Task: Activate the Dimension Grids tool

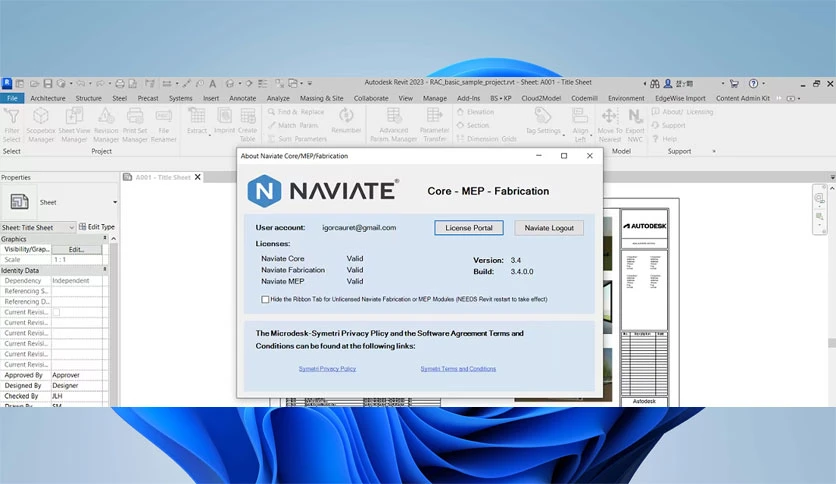Action: tap(486, 139)
